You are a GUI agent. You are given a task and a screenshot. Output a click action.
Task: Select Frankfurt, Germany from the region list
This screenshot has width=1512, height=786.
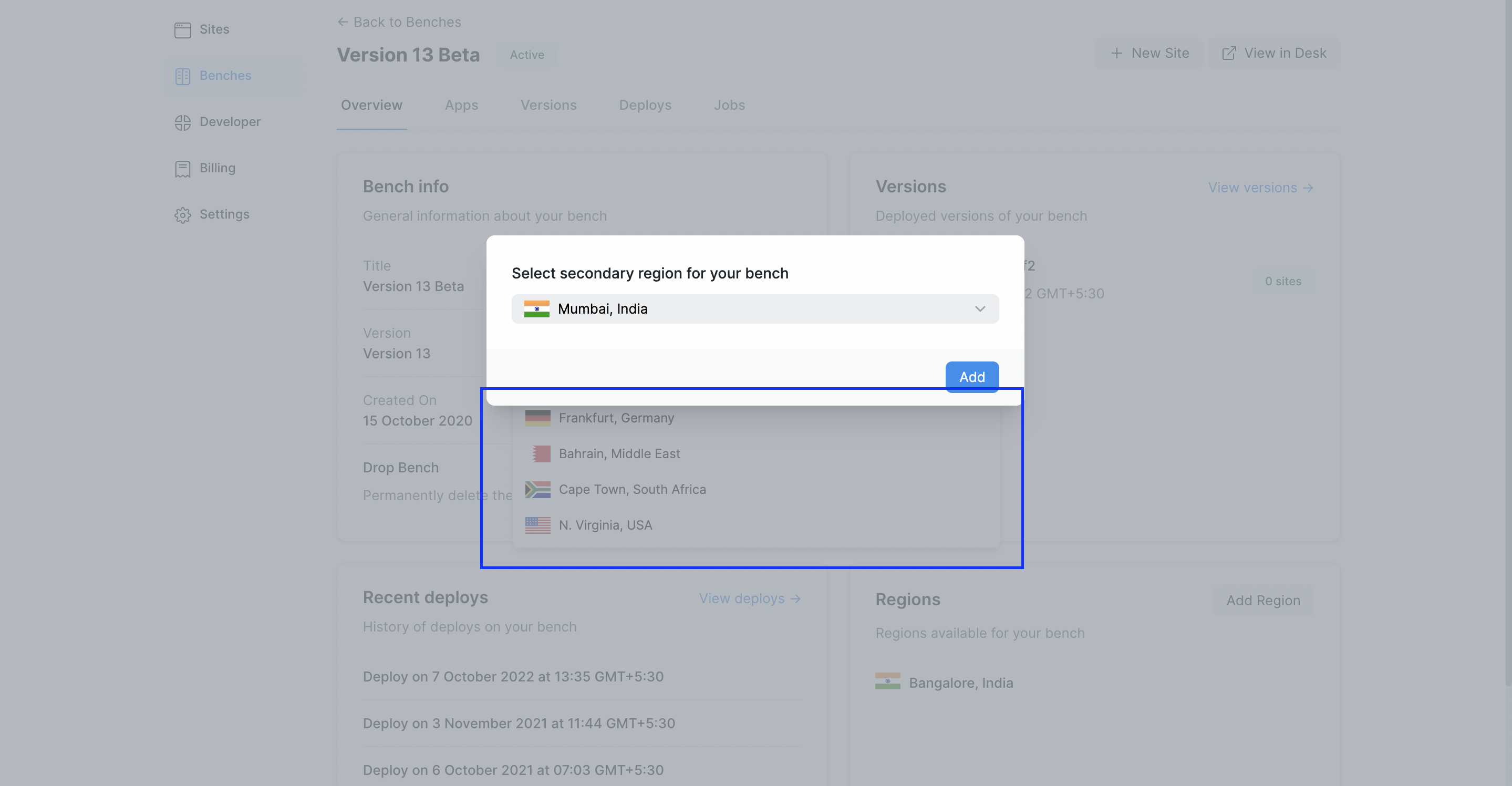[616, 418]
